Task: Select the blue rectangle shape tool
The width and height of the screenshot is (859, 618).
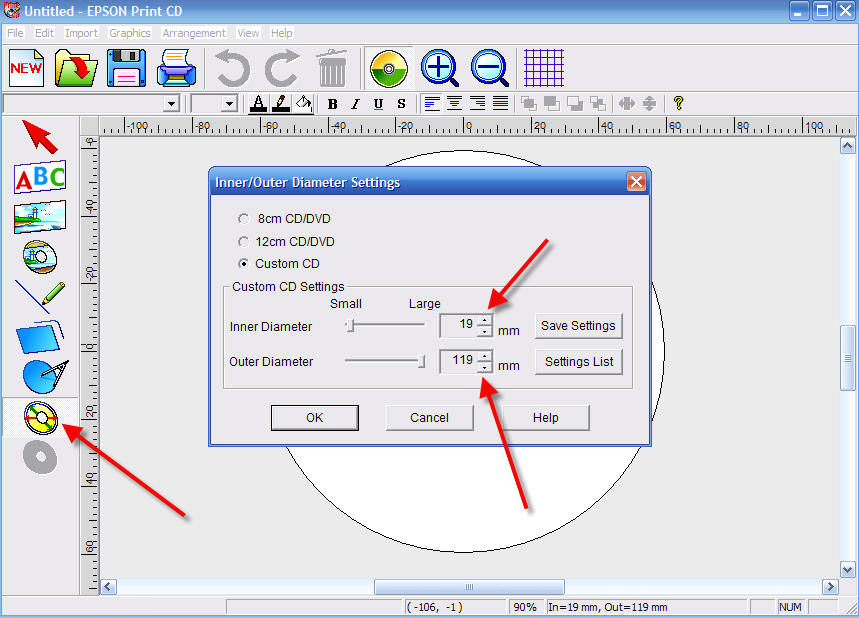Action: coord(40,336)
